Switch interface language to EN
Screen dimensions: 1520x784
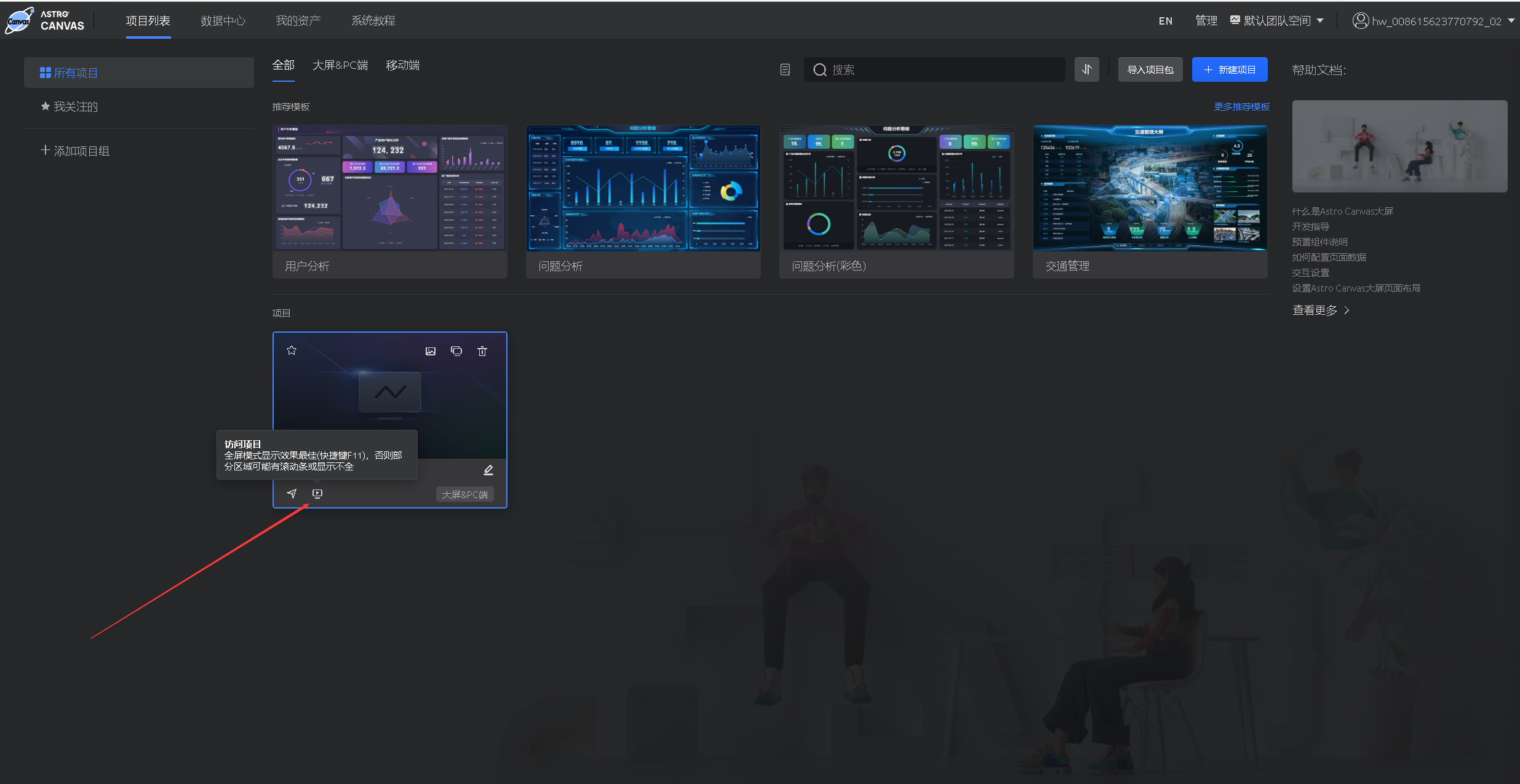click(1165, 21)
